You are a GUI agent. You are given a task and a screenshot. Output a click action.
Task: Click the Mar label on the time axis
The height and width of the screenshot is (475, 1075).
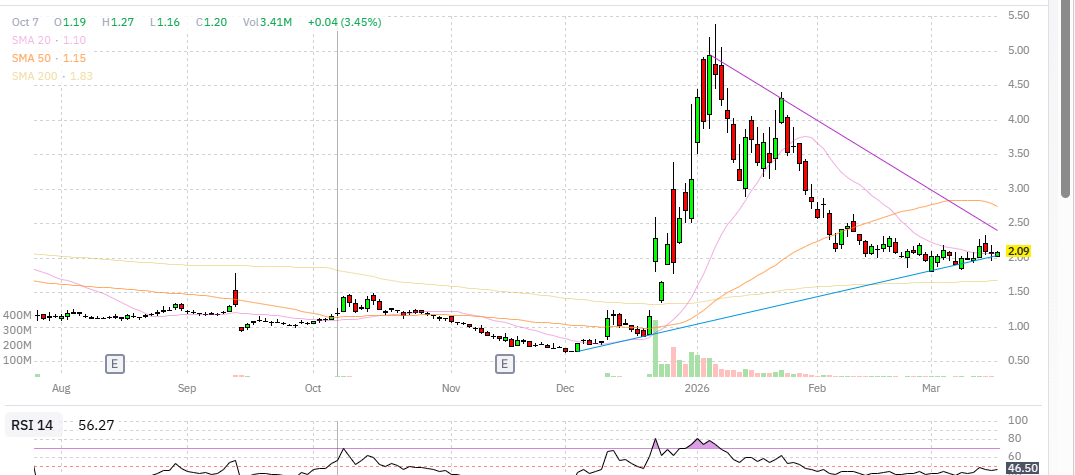pos(930,389)
